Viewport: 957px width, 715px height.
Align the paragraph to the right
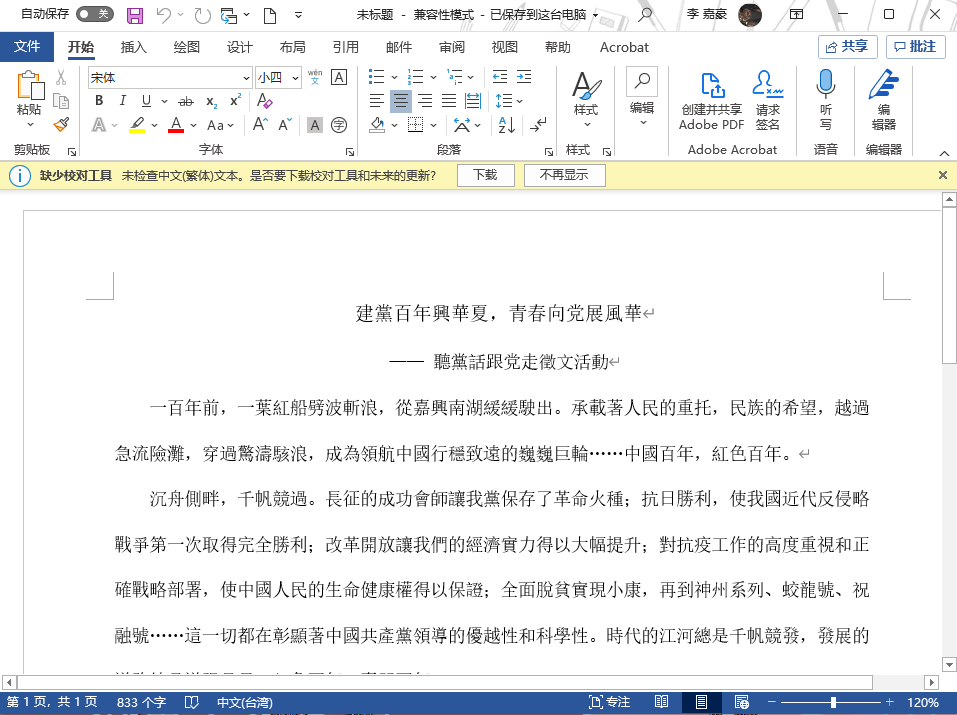(425, 101)
